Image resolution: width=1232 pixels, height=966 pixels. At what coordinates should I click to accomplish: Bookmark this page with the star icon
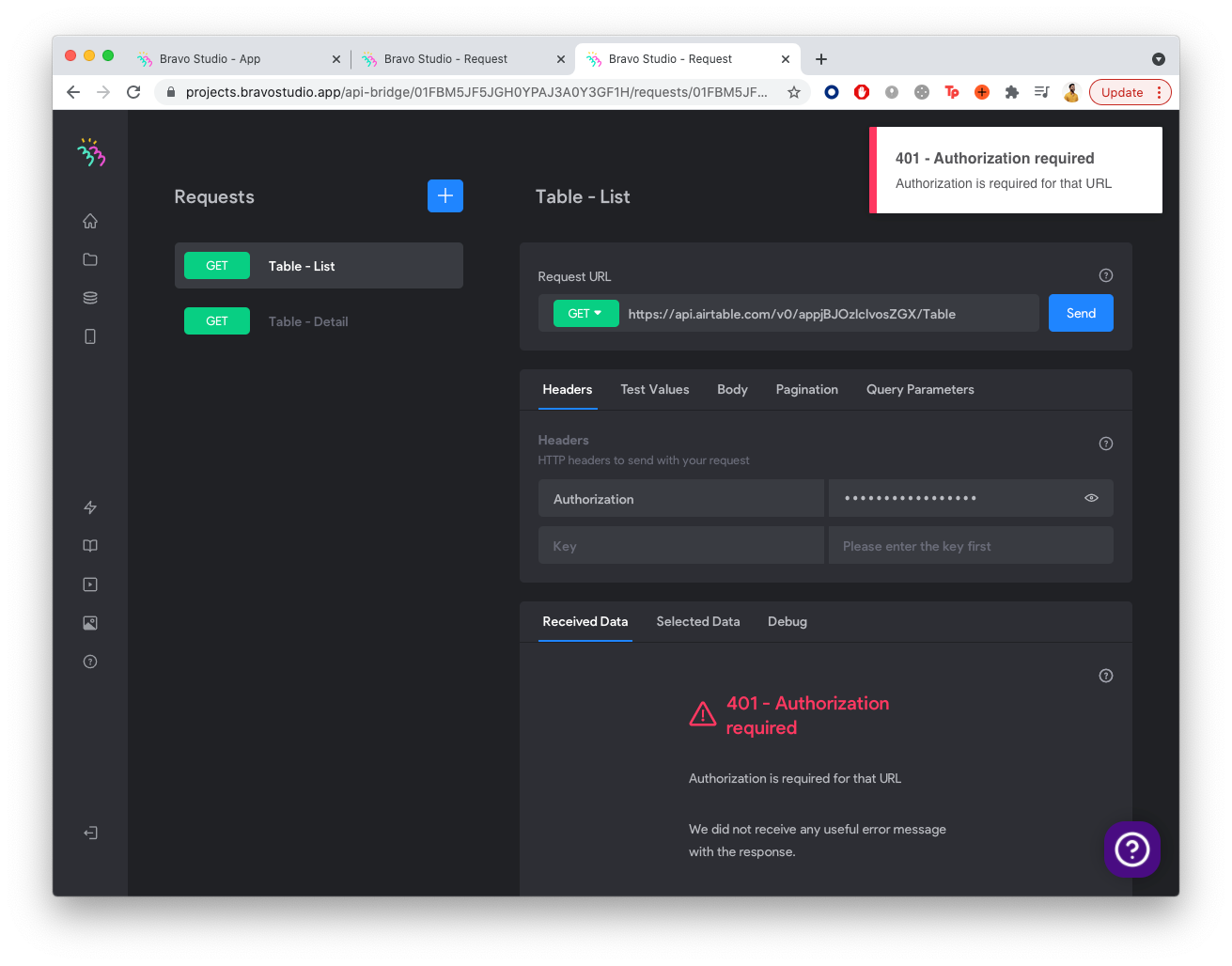[x=794, y=92]
